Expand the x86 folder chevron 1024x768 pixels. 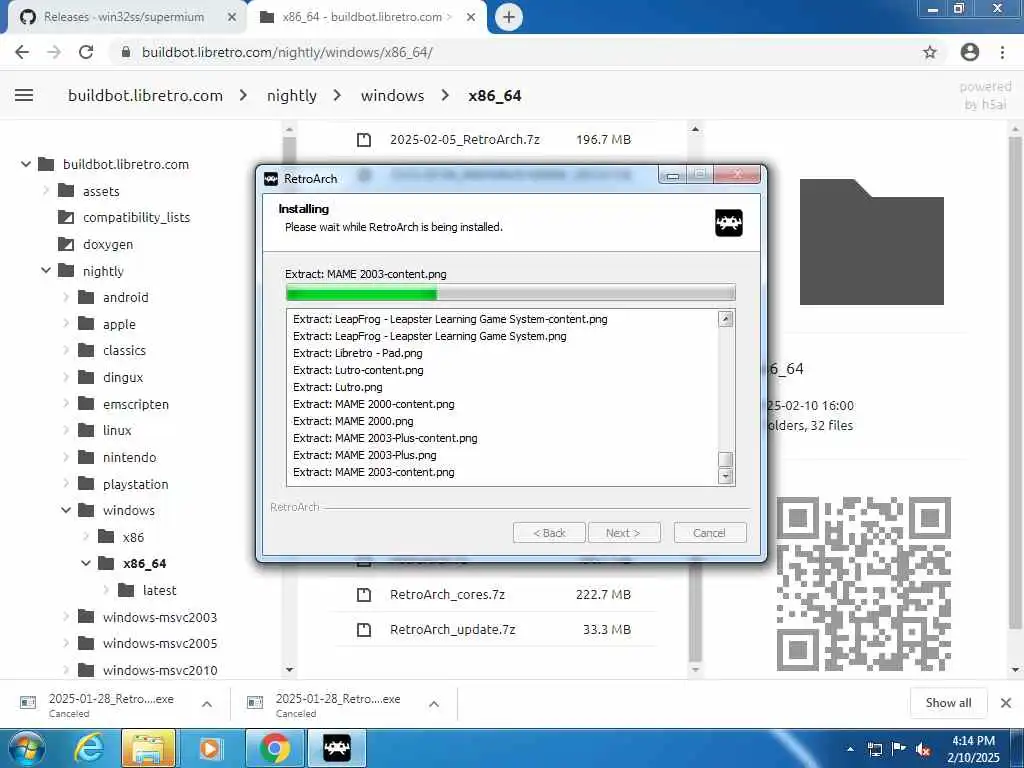[86, 537]
